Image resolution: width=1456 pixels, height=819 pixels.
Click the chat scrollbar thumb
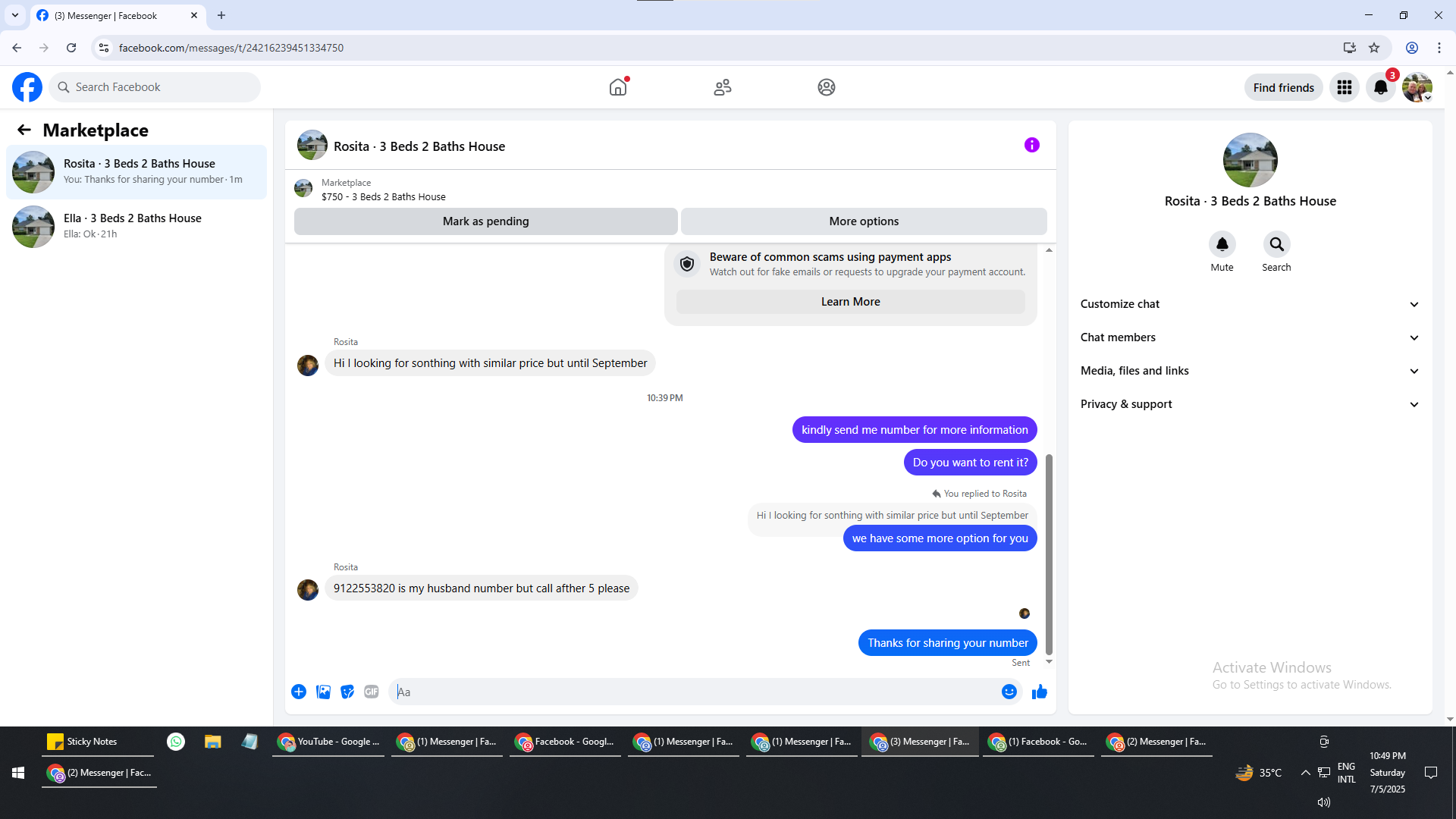[x=1049, y=554]
